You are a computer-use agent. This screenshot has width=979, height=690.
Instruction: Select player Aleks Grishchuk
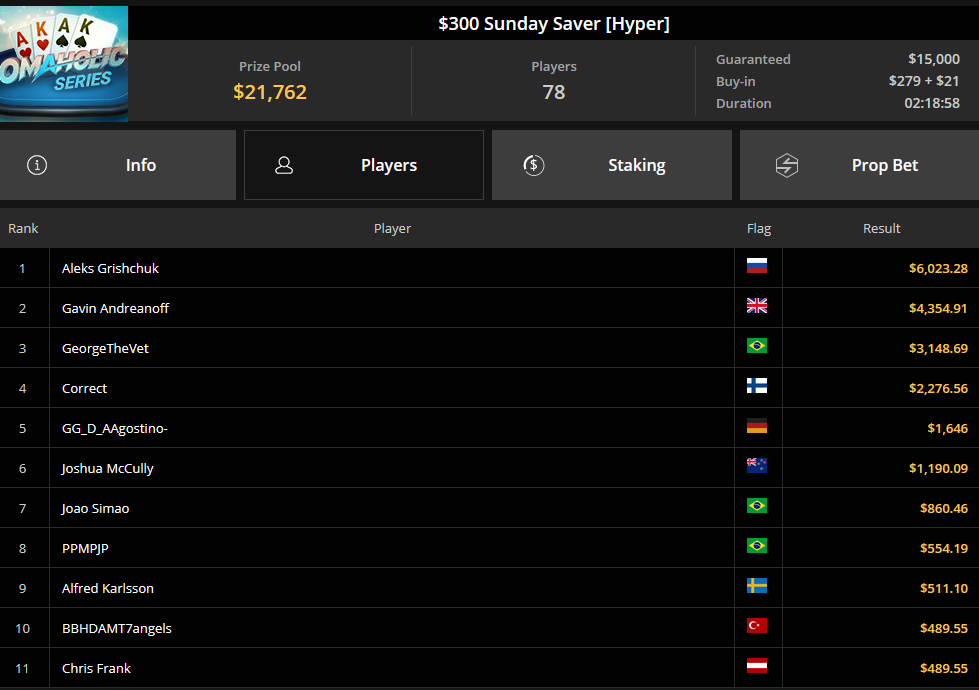click(x=110, y=269)
